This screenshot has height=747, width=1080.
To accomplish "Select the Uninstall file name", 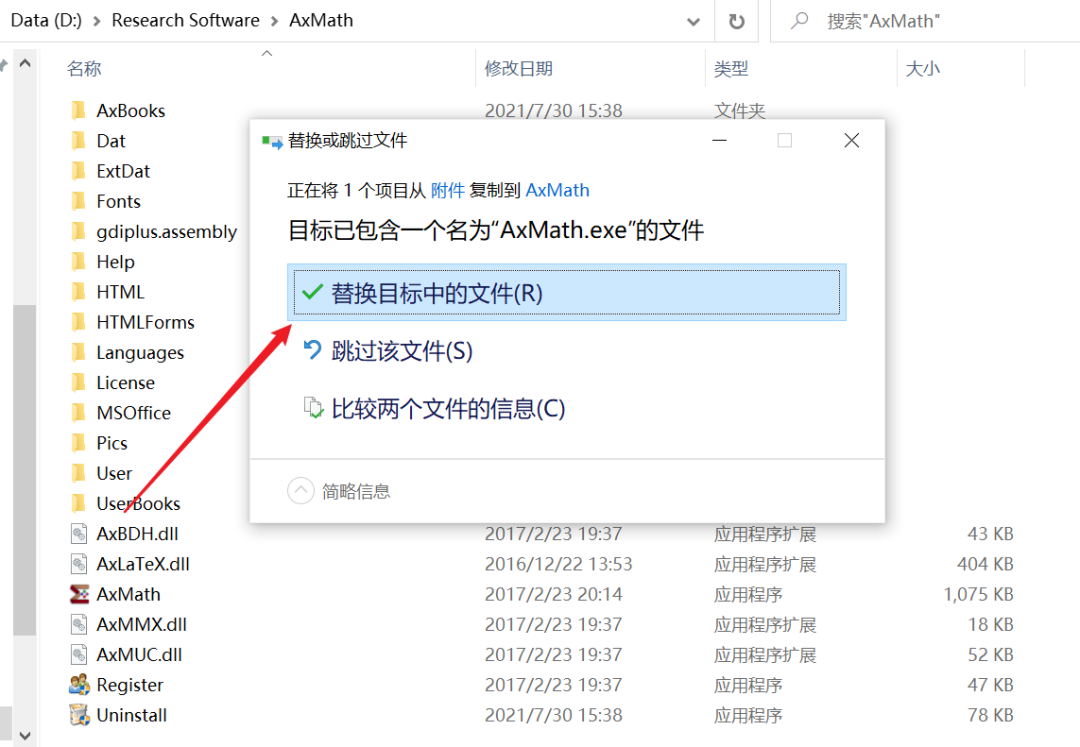I will tap(132, 715).
